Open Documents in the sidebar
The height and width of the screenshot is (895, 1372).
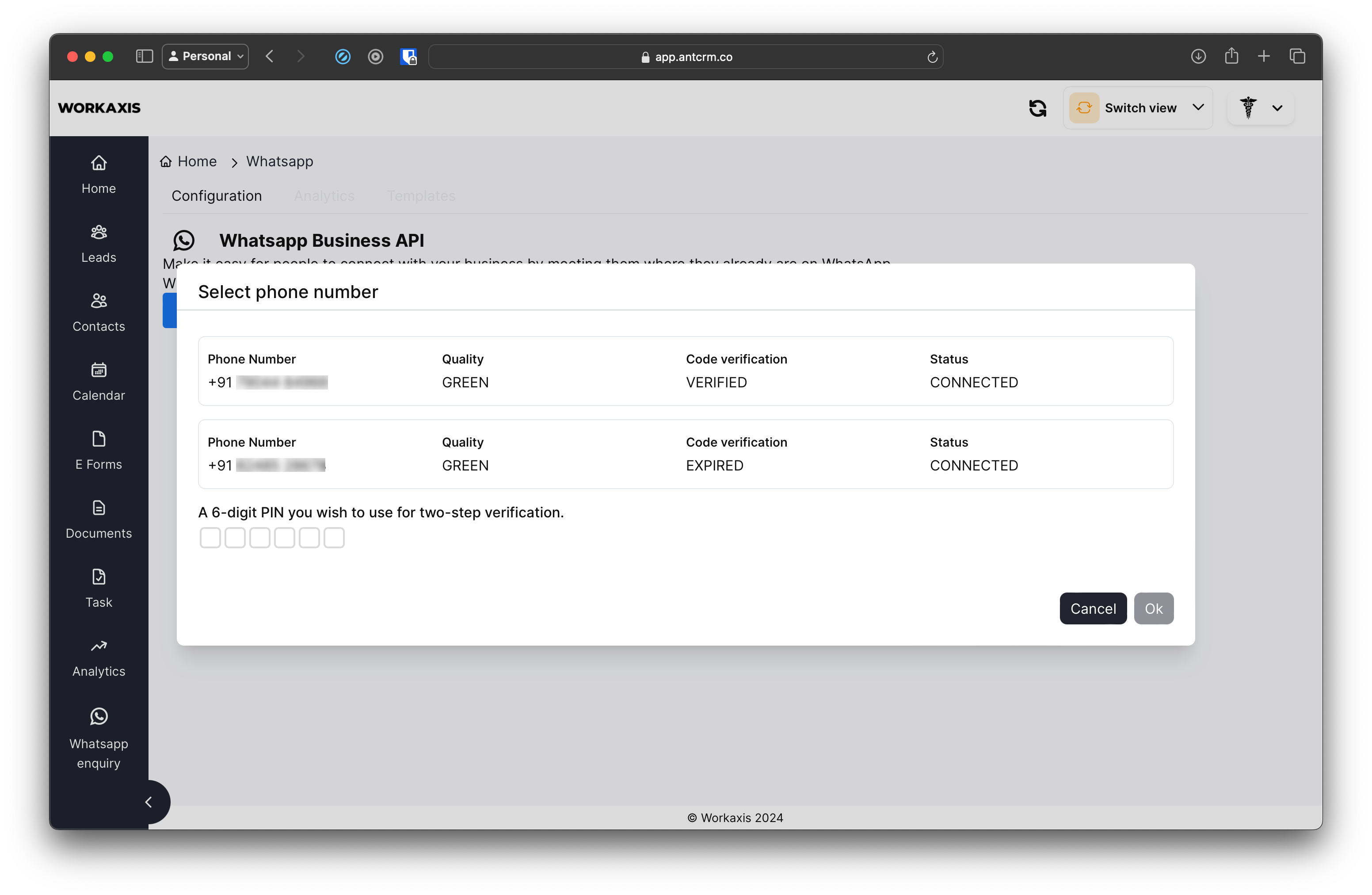click(99, 520)
